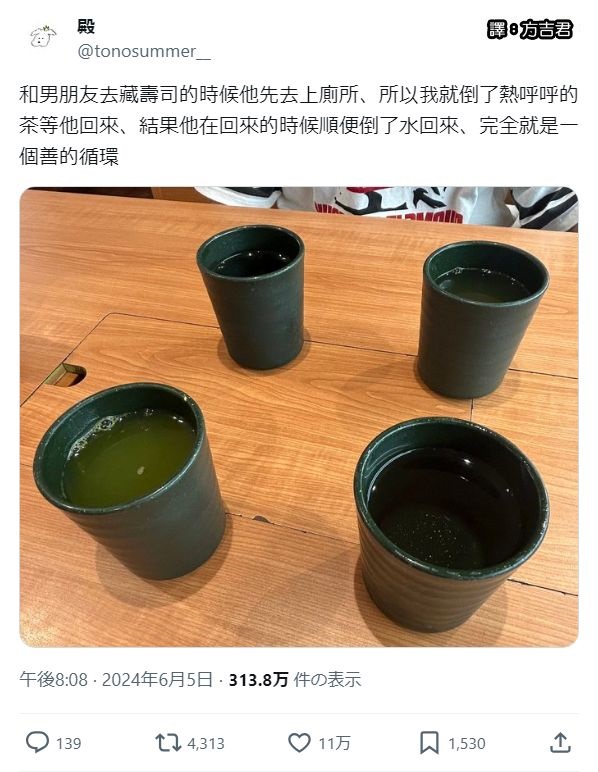Click the 譯:方吉君 translator watermark
This screenshot has height=772, width=598.
tap(530, 30)
